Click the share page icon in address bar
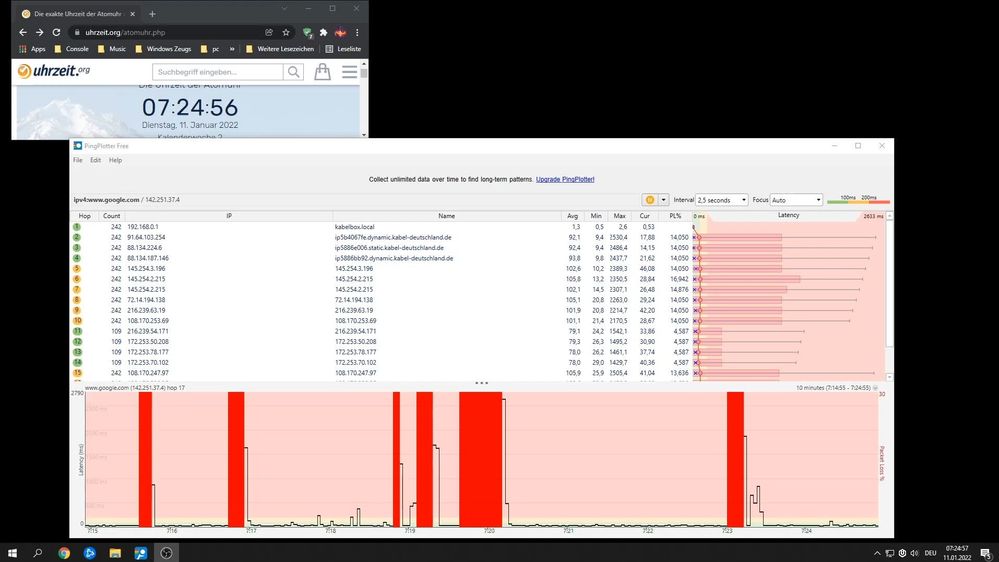The width and height of the screenshot is (999, 562). (269, 32)
